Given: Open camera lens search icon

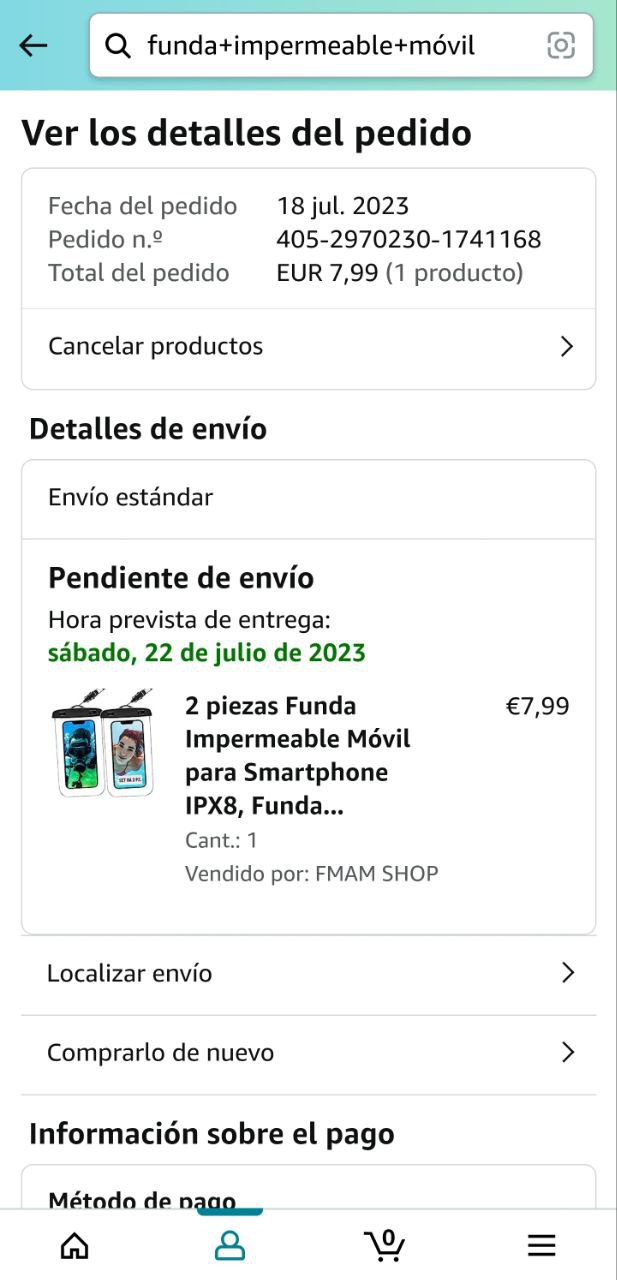Looking at the screenshot, I should pyautogui.click(x=561, y=45).
